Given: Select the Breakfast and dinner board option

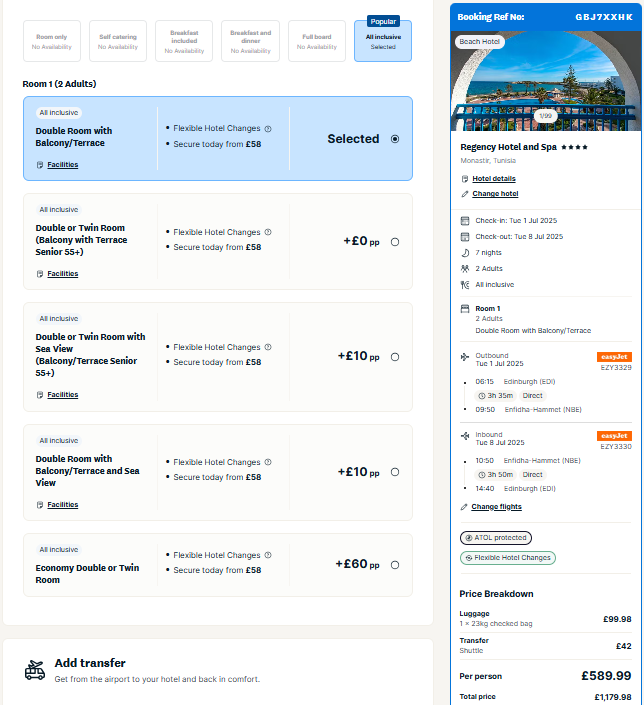Looking at the screenshot, I should (250, 41).
